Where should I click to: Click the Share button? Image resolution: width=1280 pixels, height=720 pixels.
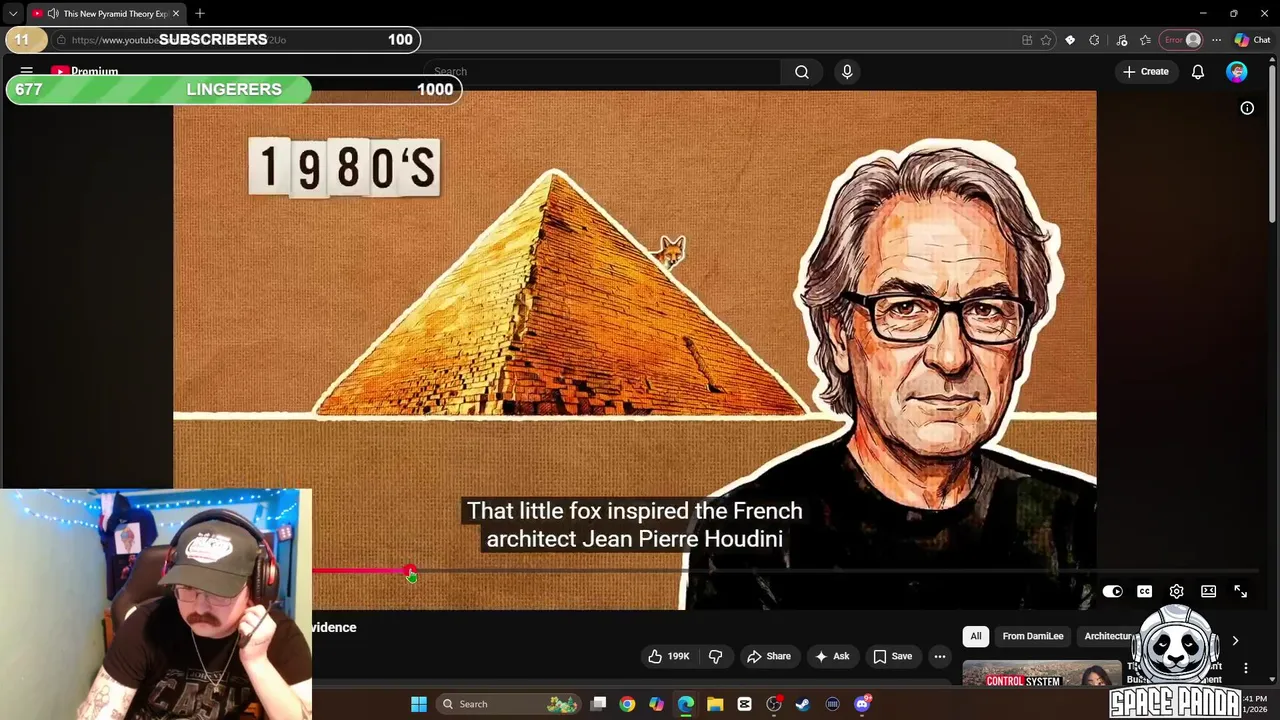[769, 656]
